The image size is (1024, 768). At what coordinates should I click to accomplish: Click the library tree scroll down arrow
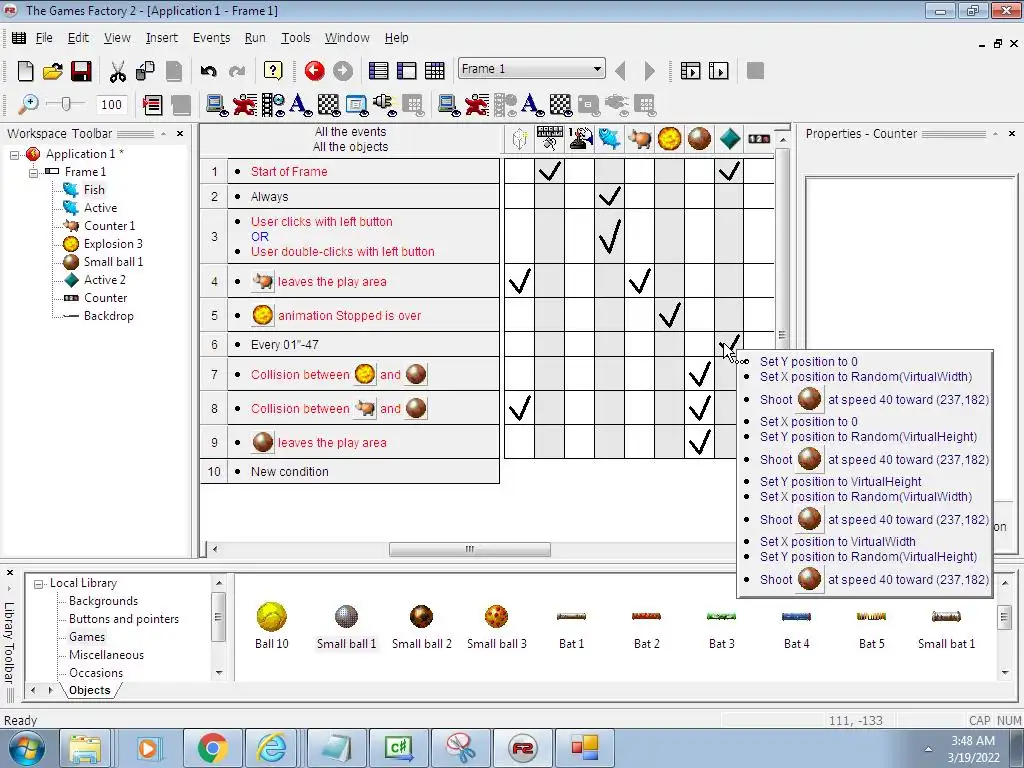coord(219,672)
